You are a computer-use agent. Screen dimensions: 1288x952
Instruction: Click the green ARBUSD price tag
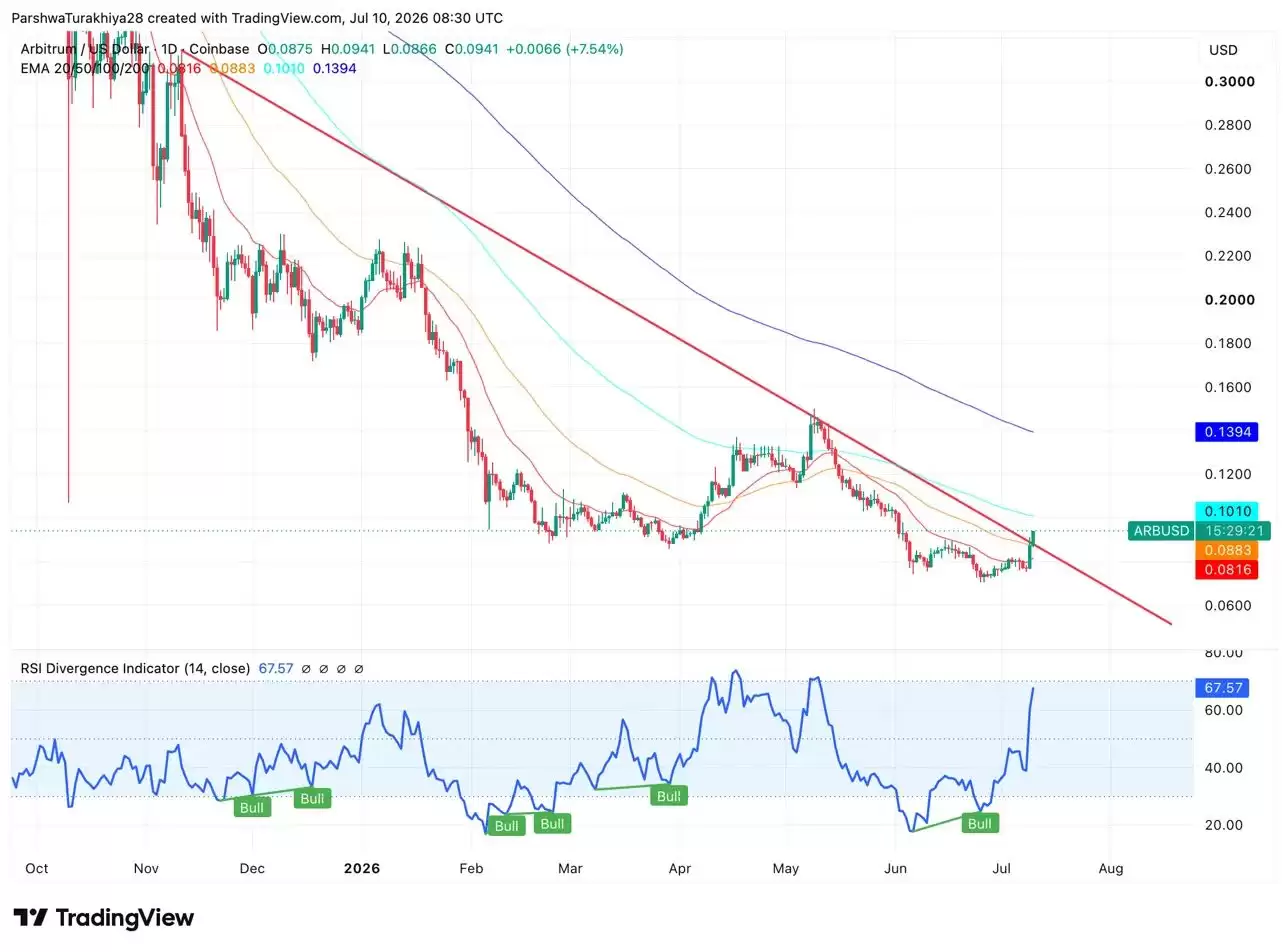click(x=1160, y=531)
